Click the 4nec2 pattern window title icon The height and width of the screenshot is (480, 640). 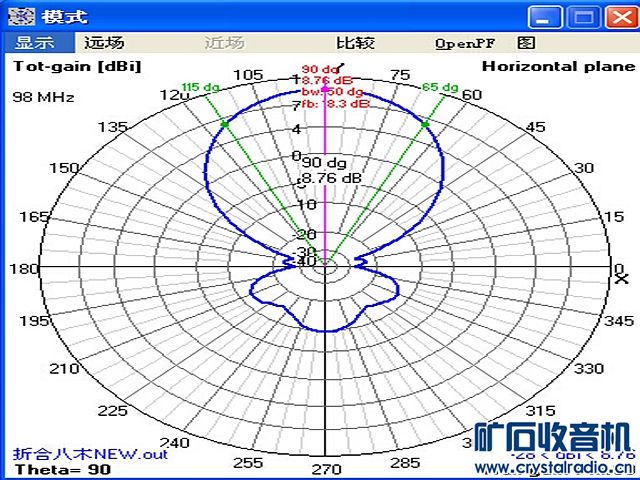[22, 17]
